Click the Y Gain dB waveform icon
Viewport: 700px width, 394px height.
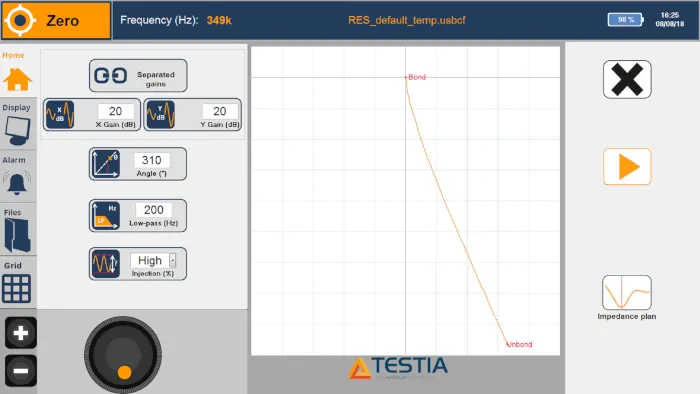click(161, 115)
